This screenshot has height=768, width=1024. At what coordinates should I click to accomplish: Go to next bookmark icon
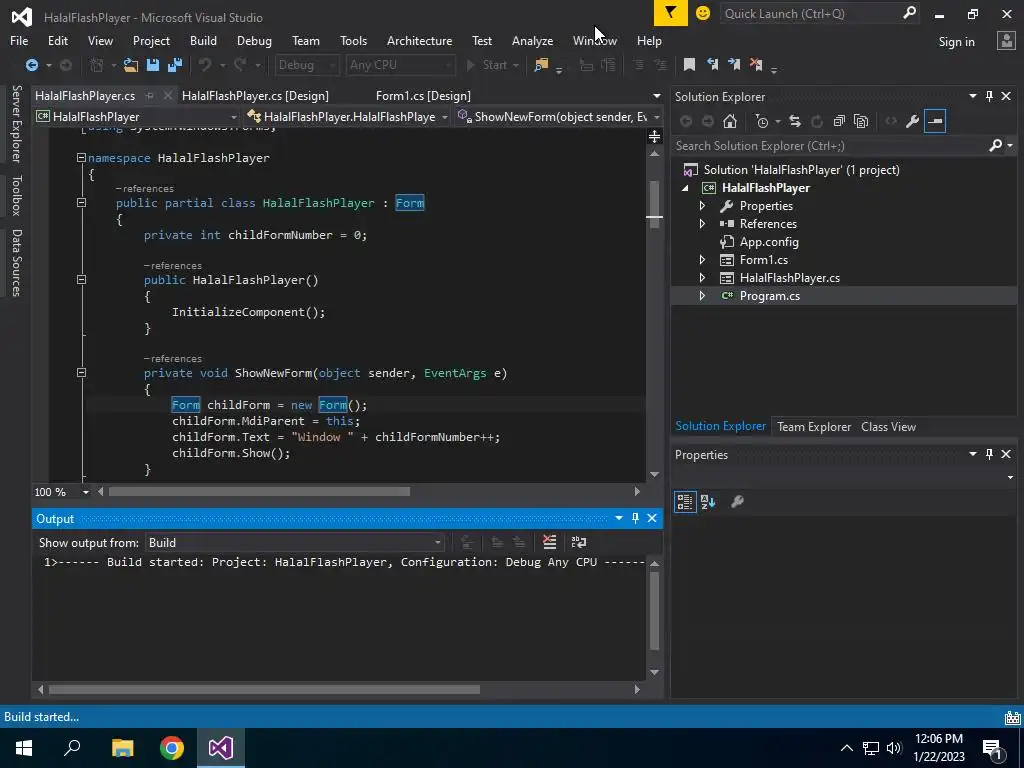[x=734, y=65]
